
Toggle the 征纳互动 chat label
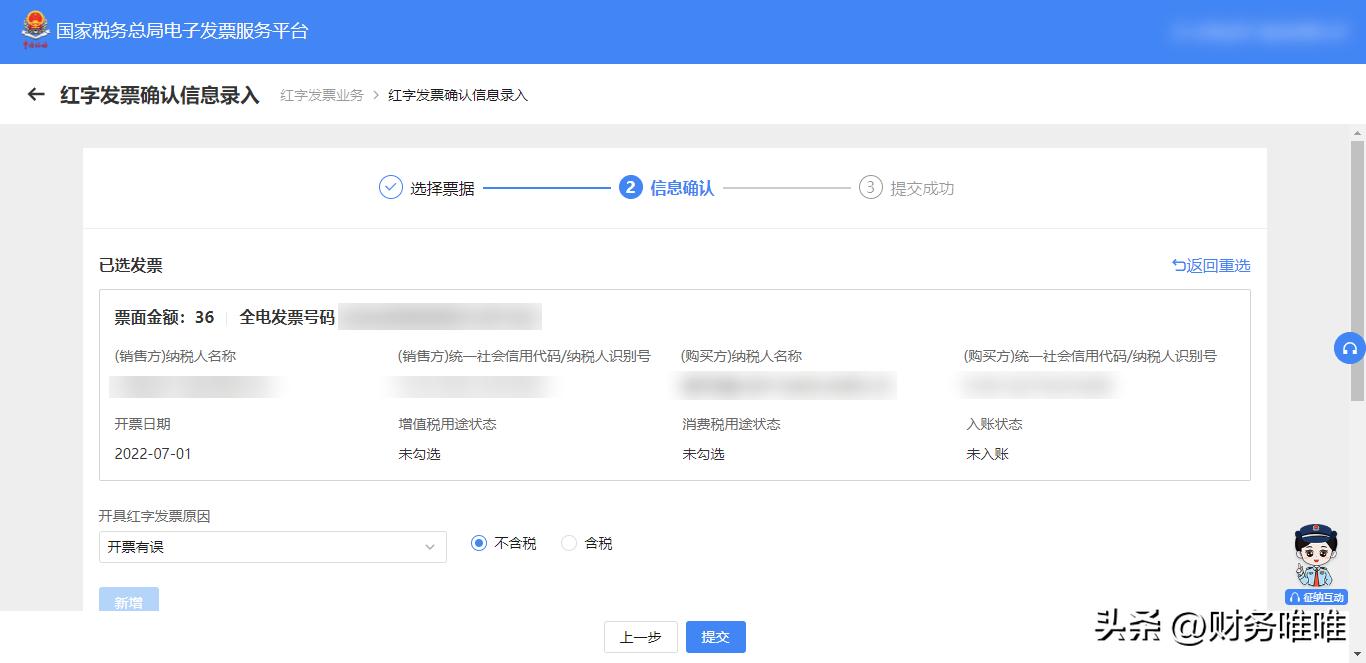[x=1316, y=597]
